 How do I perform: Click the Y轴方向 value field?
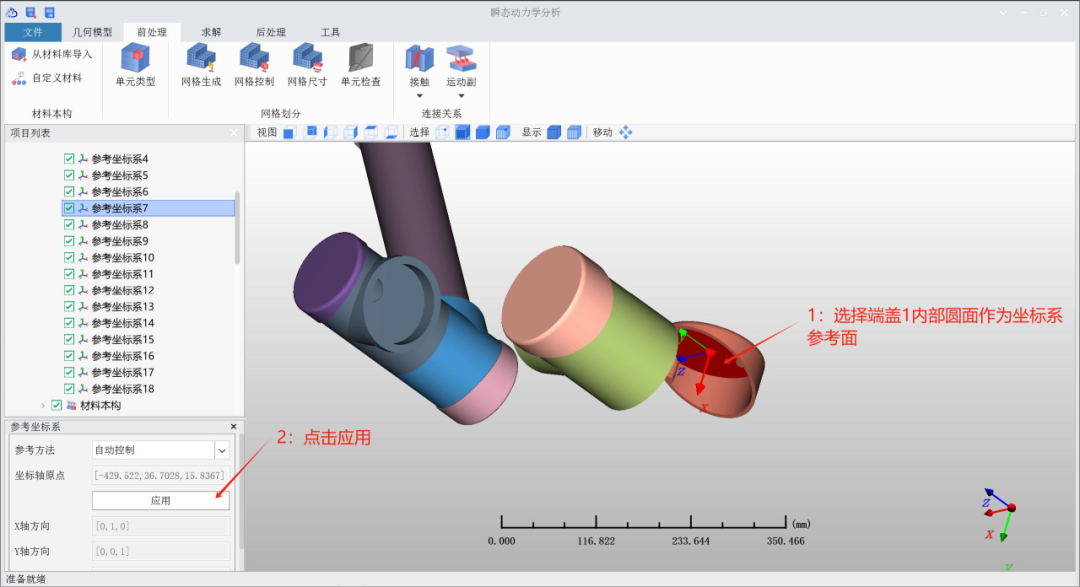[x=160, y=551]
